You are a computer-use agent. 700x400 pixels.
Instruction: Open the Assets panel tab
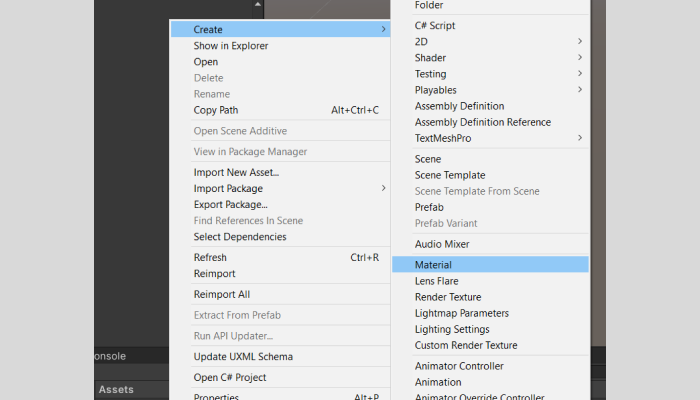pyautogui.click(x=116, y=390)
